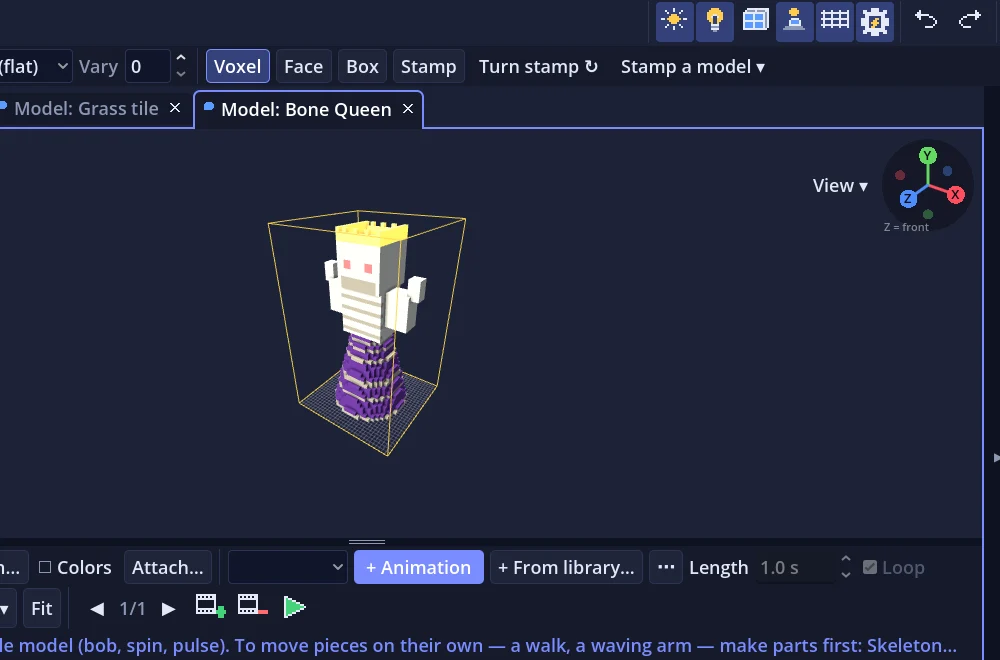Decrease the animation Length value
Image resolution: width=1000 pixels, height=660 pixels.
pos(846,575)
